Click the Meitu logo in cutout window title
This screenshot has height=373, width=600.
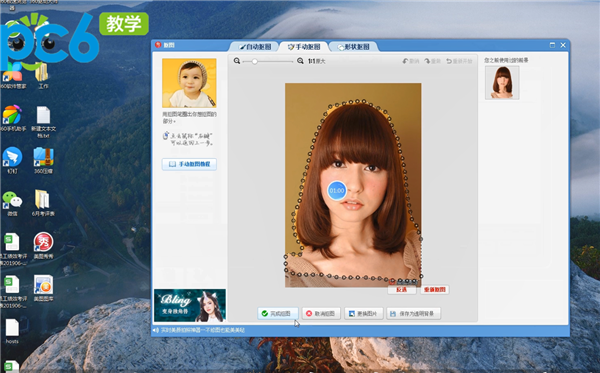(158, 45)
